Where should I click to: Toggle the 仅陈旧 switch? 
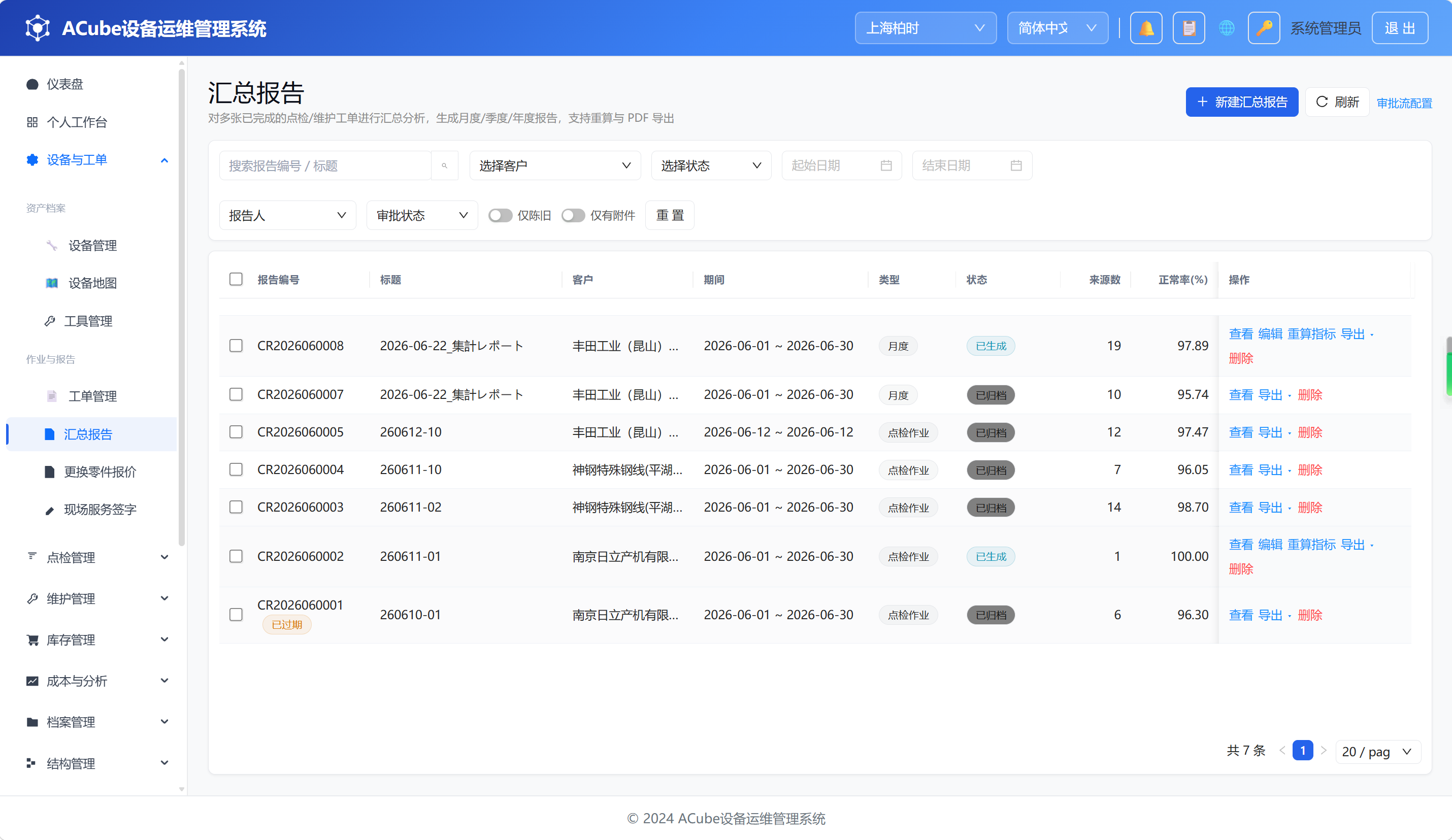500,216
